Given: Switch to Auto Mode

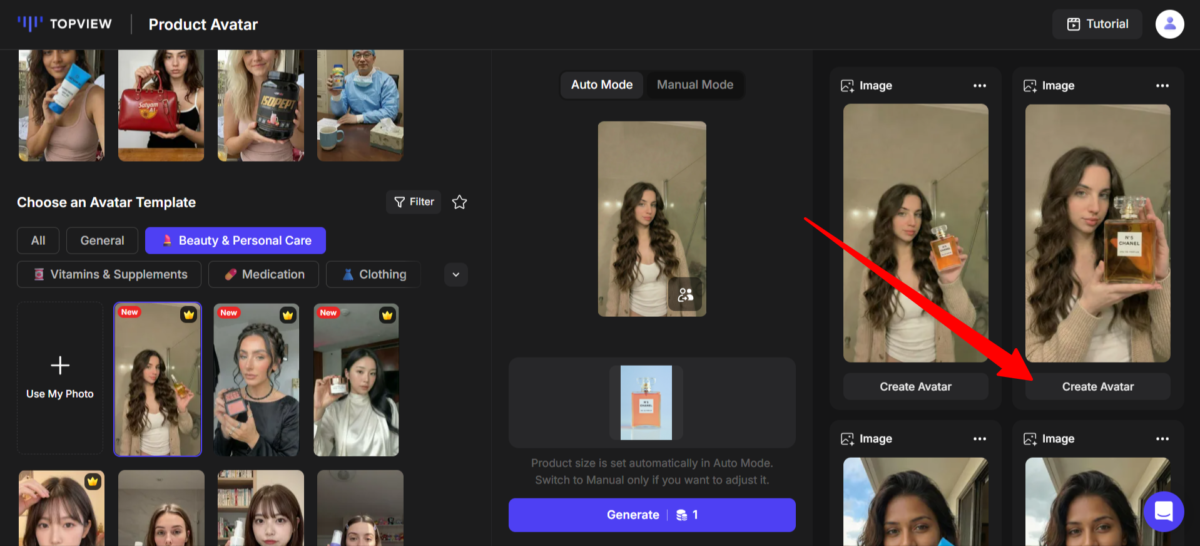Looking at the screenshot, I should pyautogui.click(x=601, y=85).
